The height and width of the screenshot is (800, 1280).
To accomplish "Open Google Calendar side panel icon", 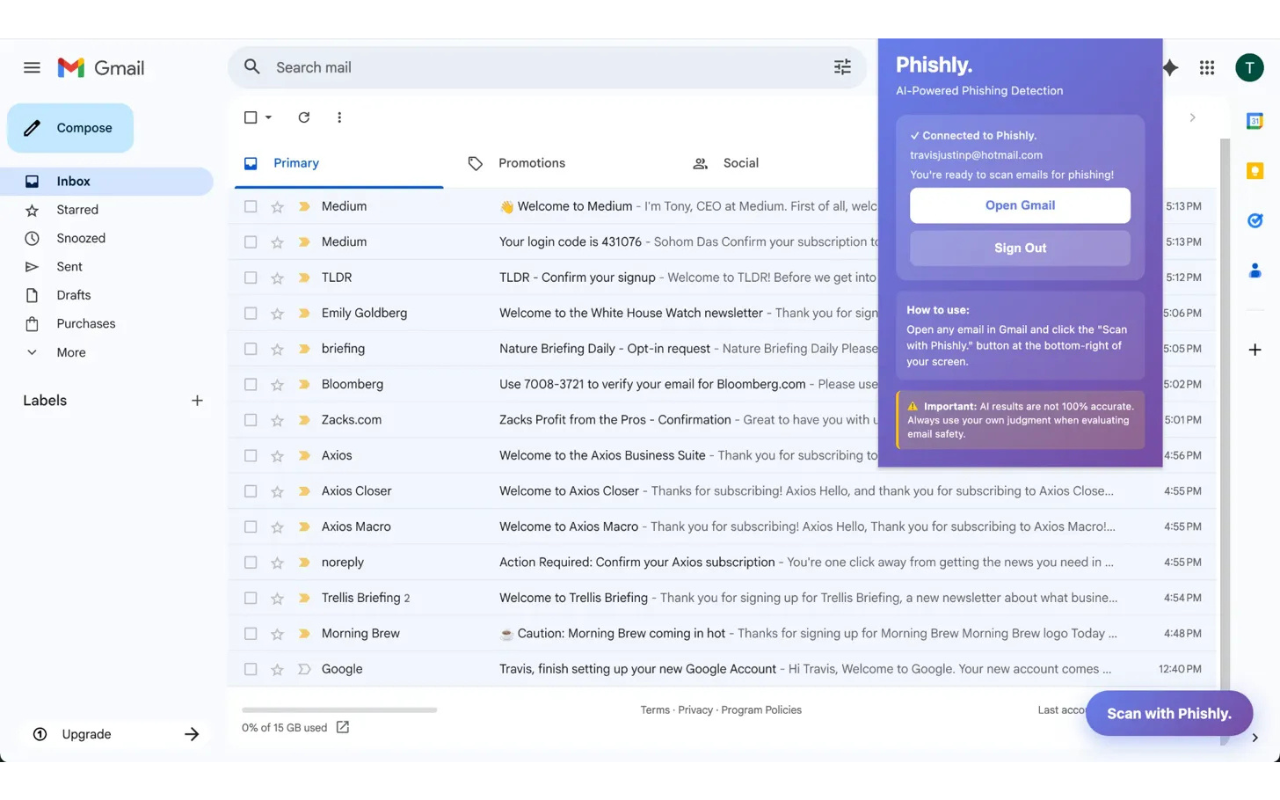I will [1254, 121].
